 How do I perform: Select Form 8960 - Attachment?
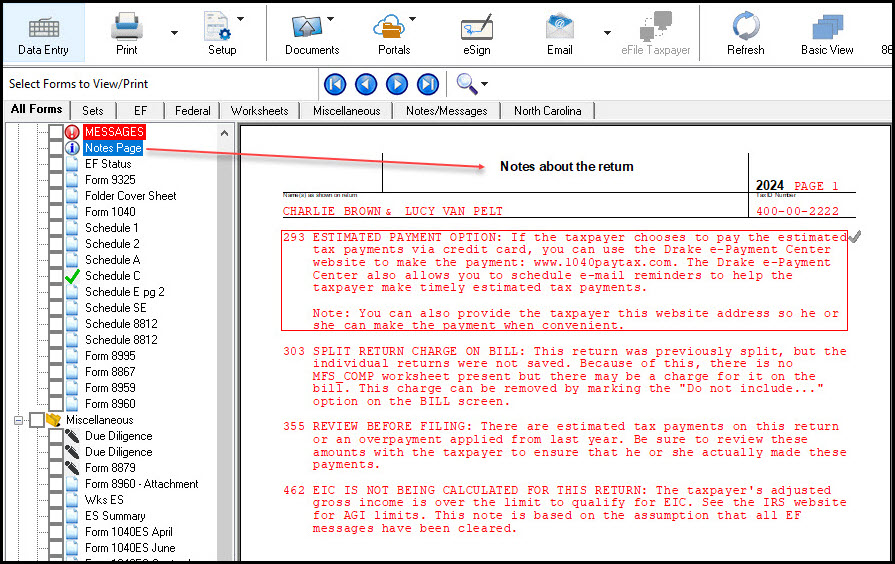click(x=142, y=484)
